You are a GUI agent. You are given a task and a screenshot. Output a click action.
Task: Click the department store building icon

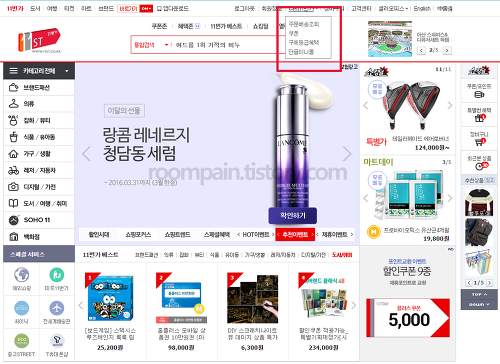(13, 237)
